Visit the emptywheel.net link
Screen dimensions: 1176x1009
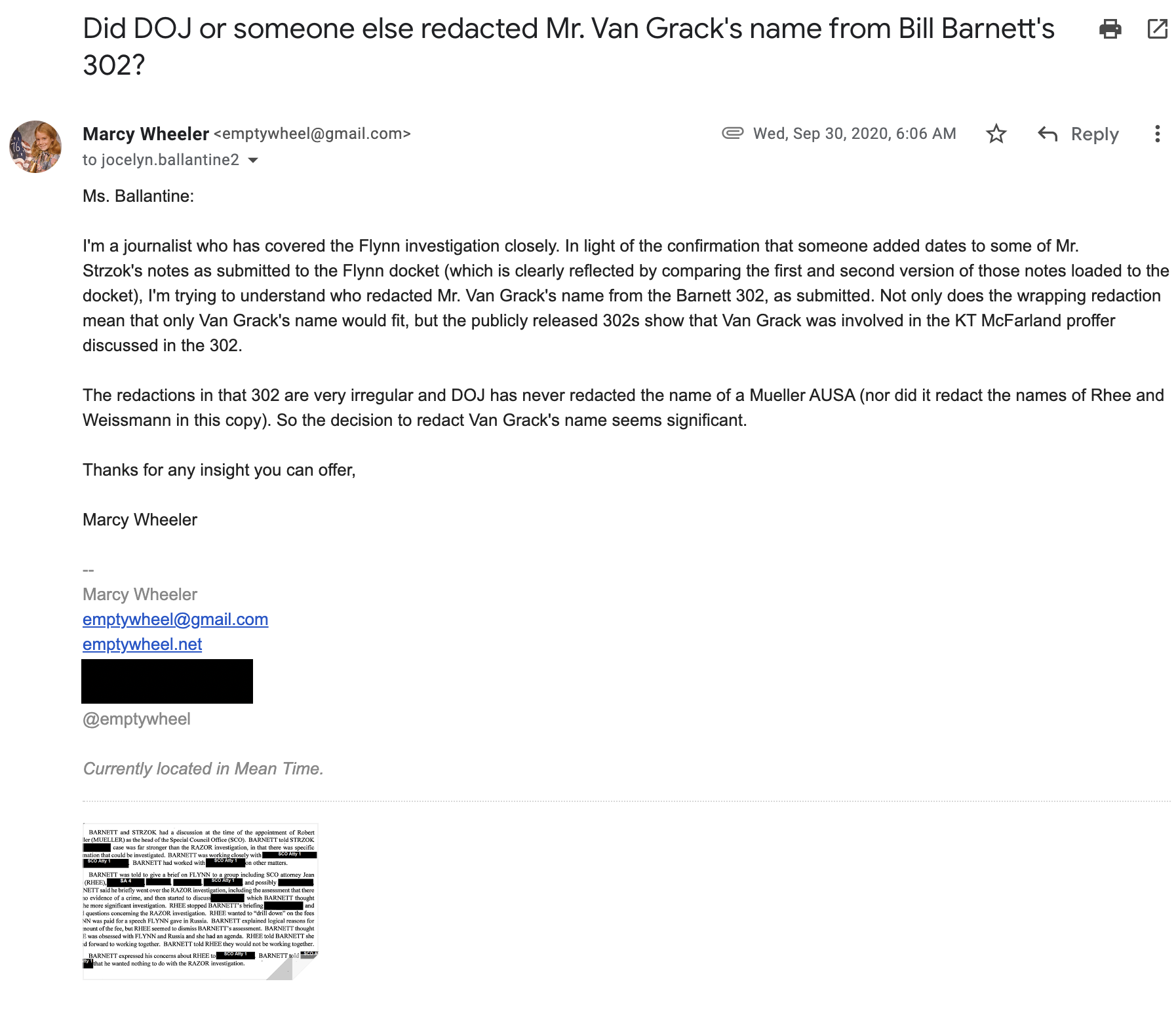tap(142, 644)
